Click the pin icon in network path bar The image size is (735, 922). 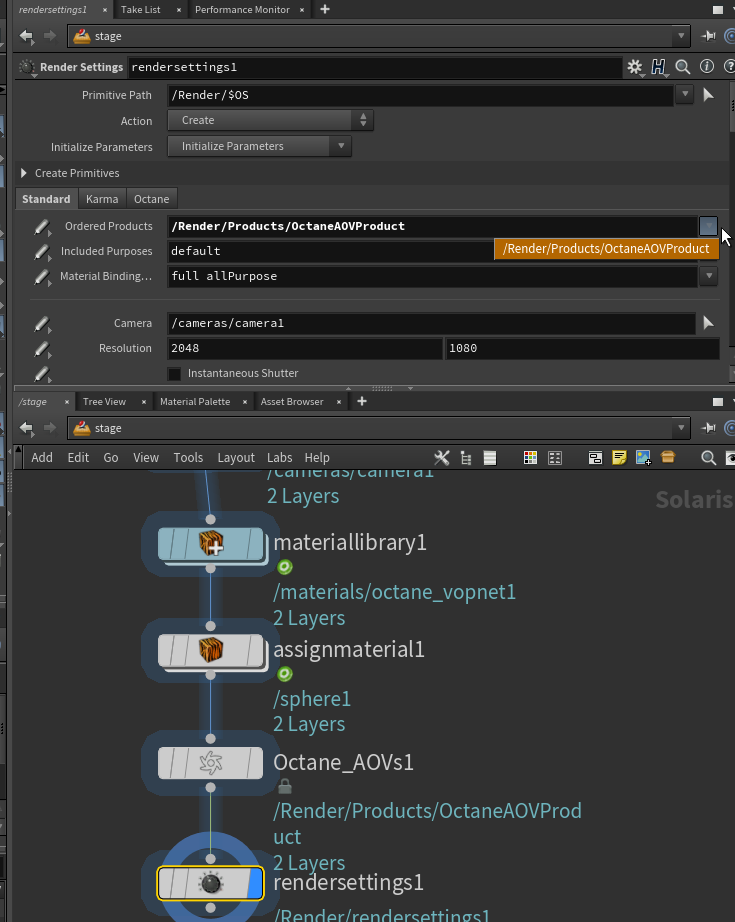[x=708, y=428]
